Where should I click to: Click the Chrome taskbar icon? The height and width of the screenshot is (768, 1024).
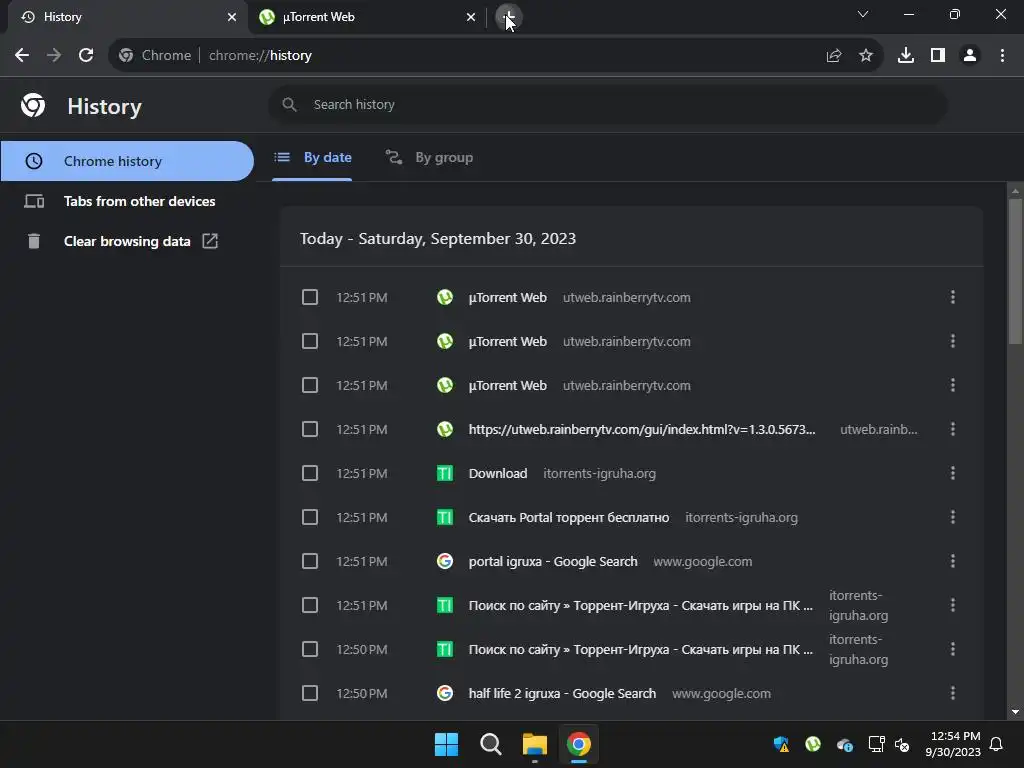click(579, 744)
